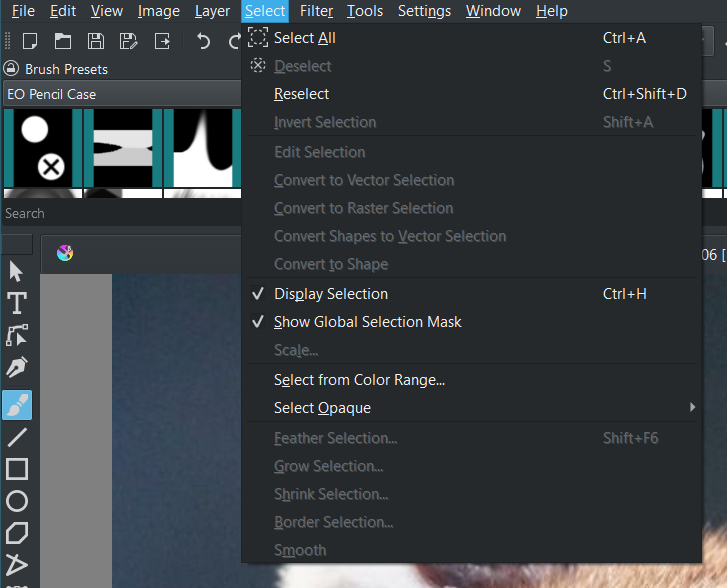The image size is (727, 588).
Task: Click the Save icon in toolbar
Action: (96, 41)
